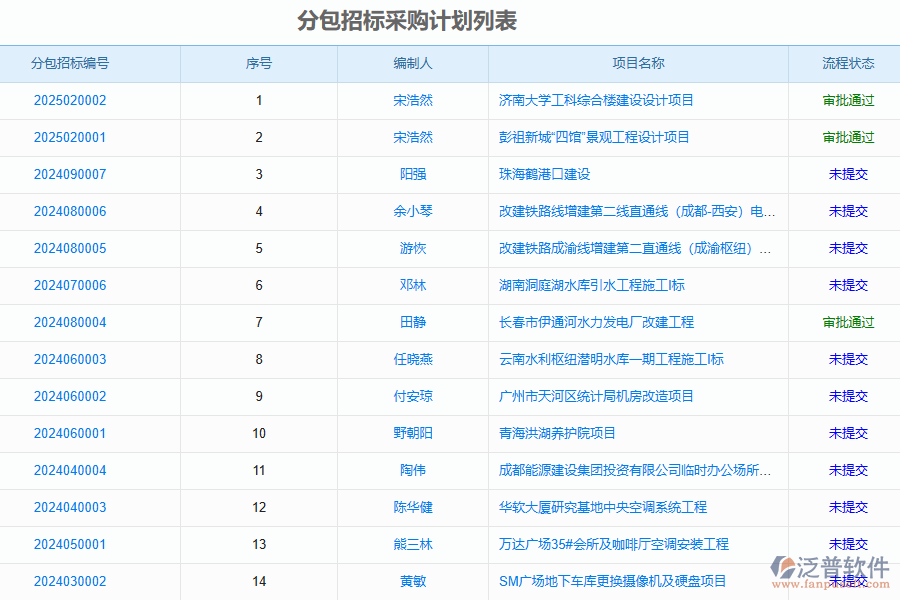Image resolution: width=900 pixels, height=600 pixels.
Task: Open project 成都能源建设集团投资有限公司临时办公场所
Action: (635, 470)
